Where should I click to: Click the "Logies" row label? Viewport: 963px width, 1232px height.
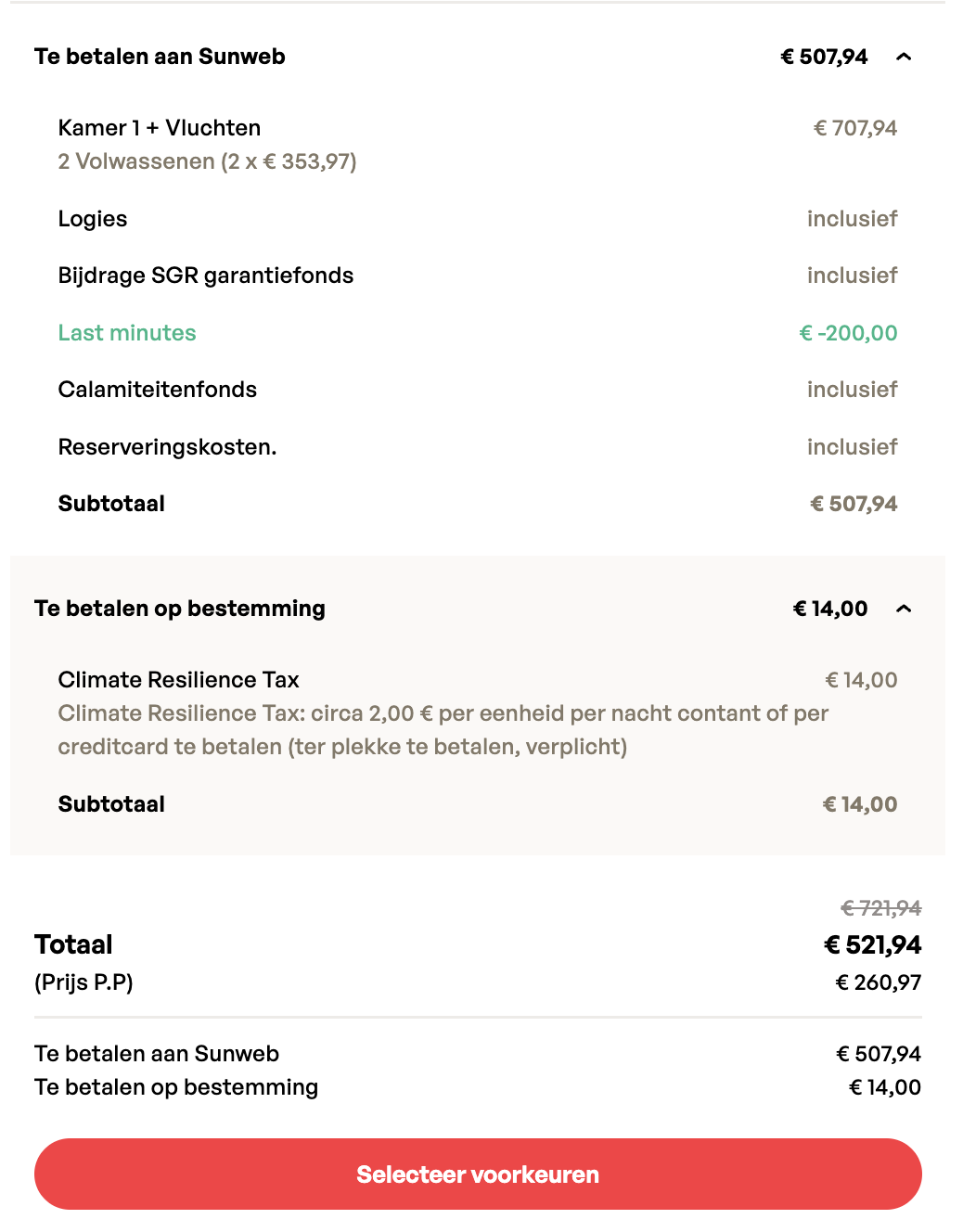tap(93, 219)
